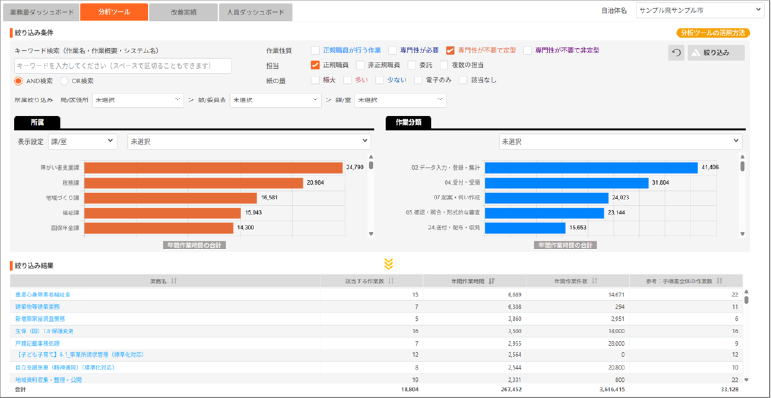This screenshot has width=771, height=398.
Task: Sort by 該当する作業数 column icon
Action: click(x=391, y=280)
